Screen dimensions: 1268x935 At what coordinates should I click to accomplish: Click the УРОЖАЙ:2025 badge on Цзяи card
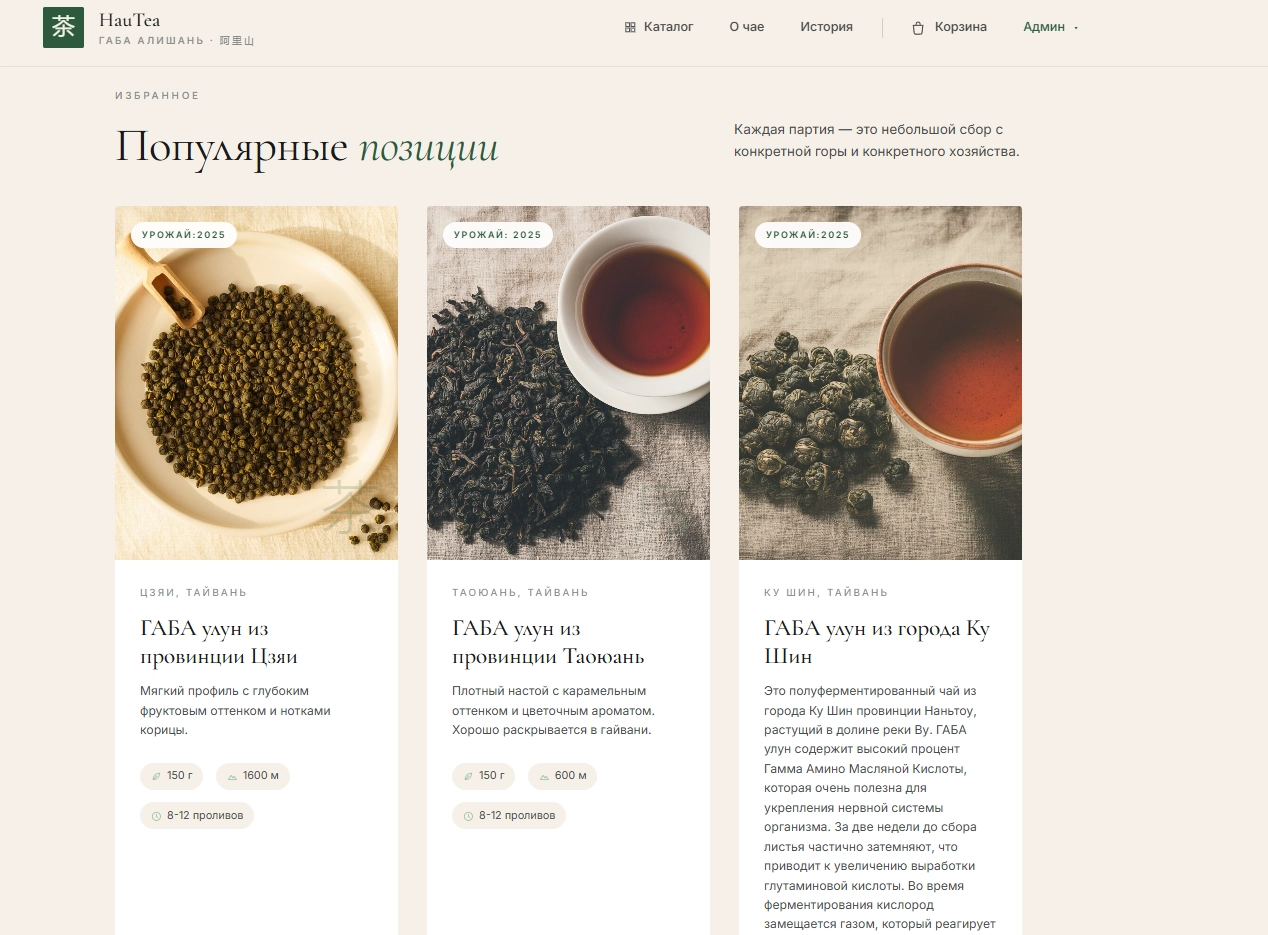point(184,235)
